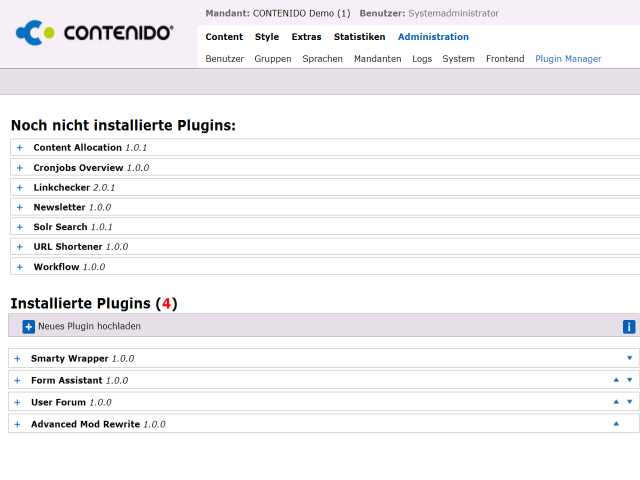Viewport: 640px width, 480px height.
Task: Open the Frontend submenu
Action: point(505,59)
